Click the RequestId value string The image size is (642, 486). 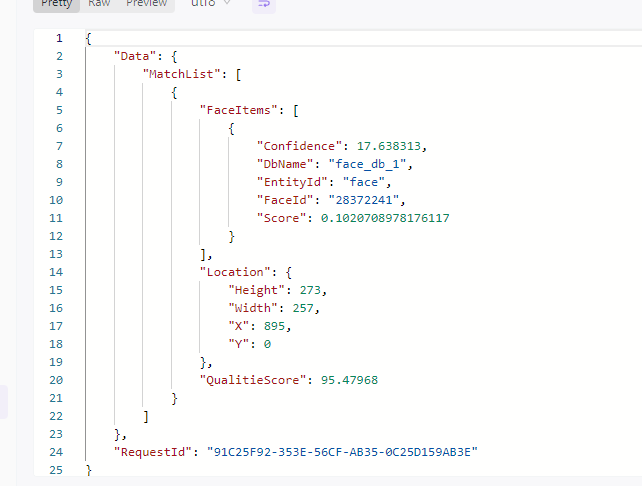point(342,452)
